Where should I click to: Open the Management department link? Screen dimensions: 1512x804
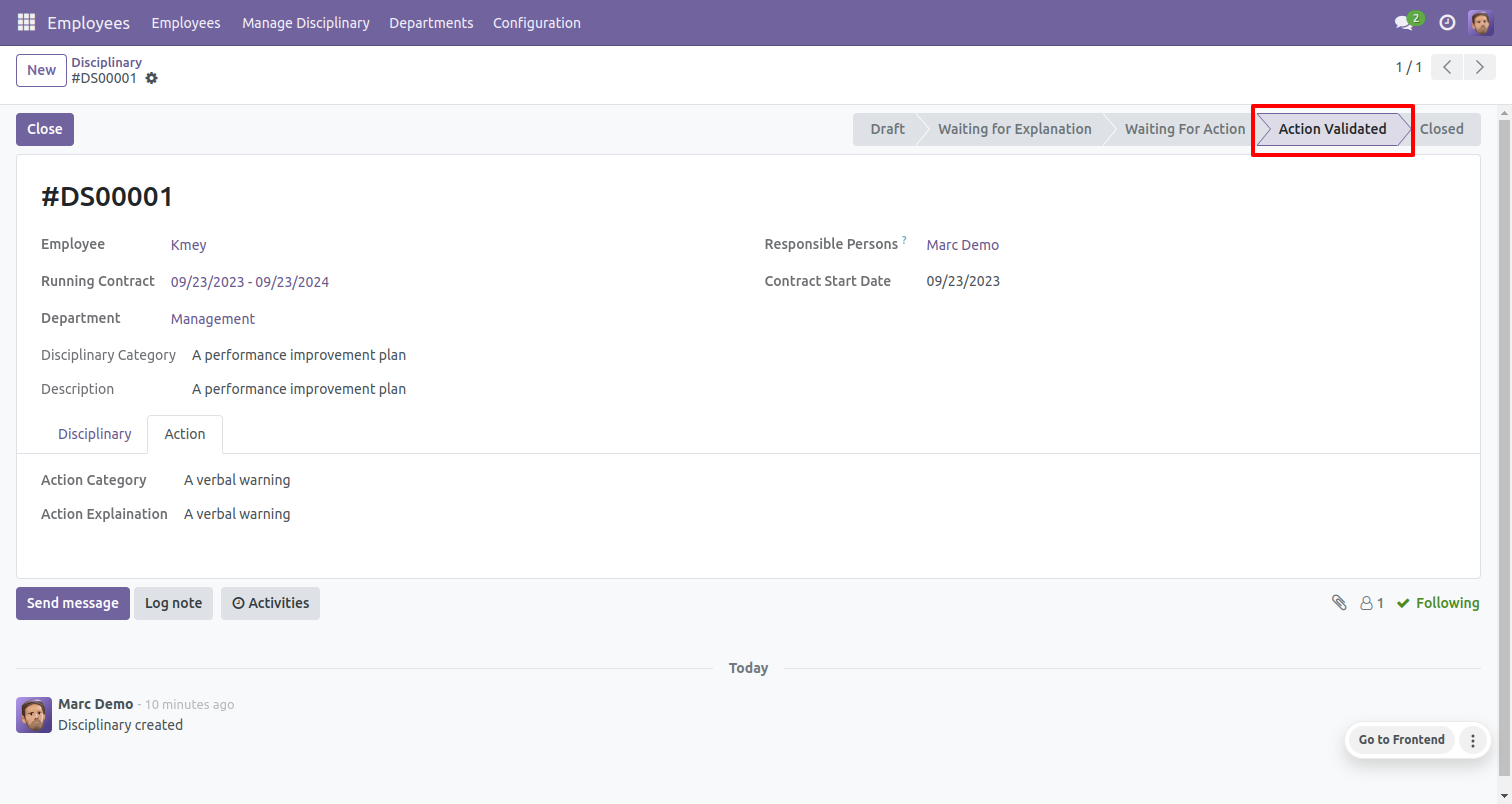(x=213, y=319)
